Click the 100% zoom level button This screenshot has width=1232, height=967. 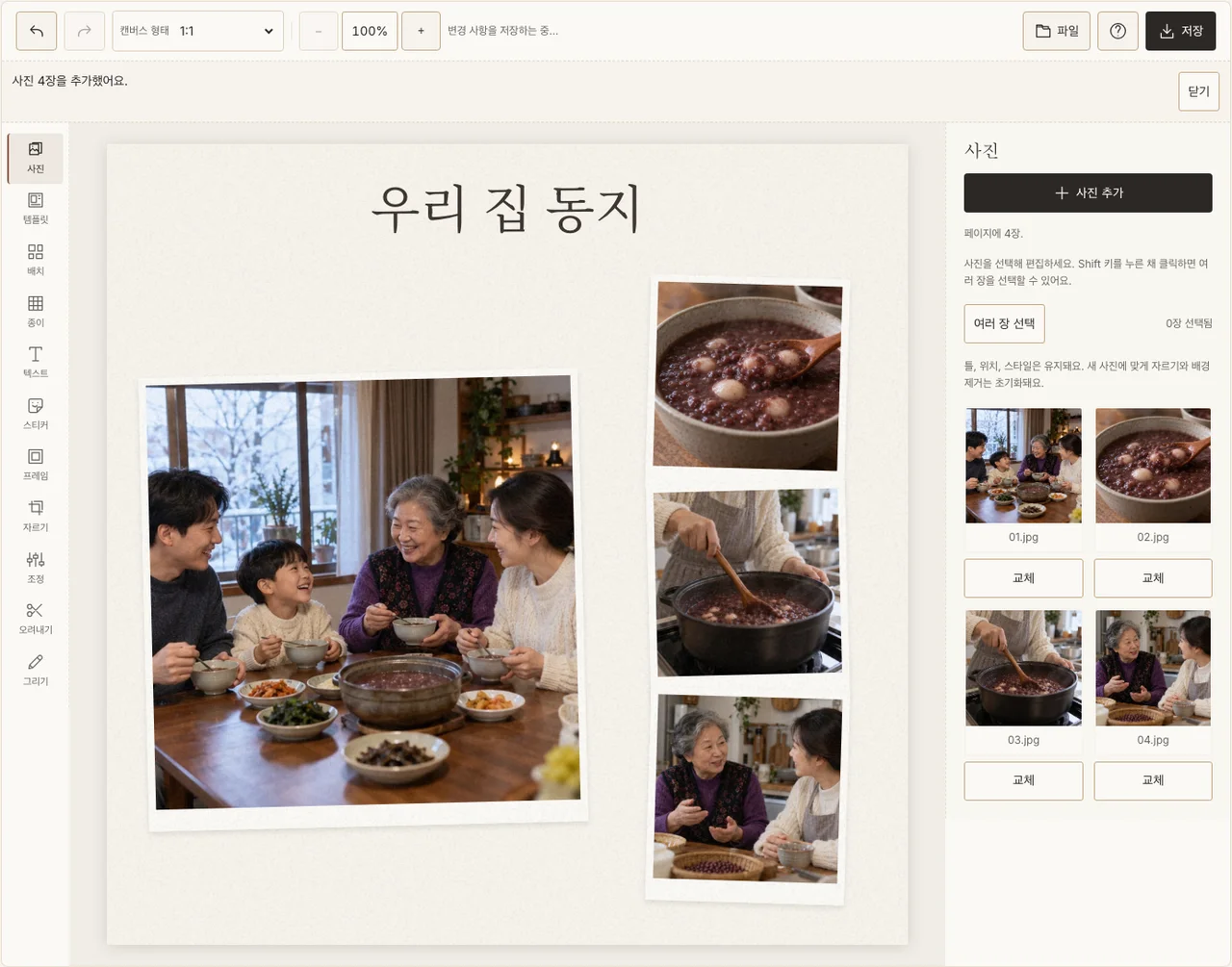click(x=370, y=31)
